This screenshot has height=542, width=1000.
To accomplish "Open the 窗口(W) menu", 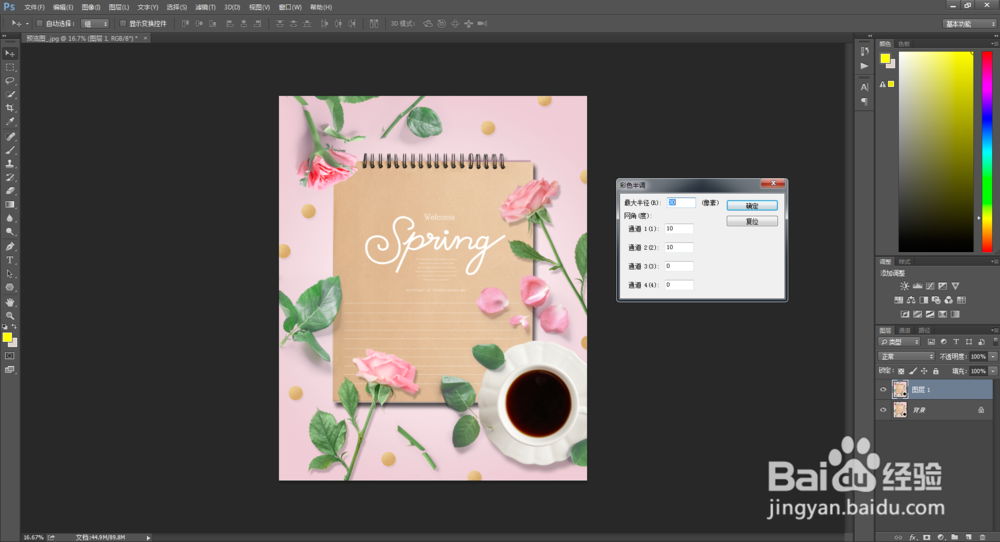I will click(x=290, y=7).
